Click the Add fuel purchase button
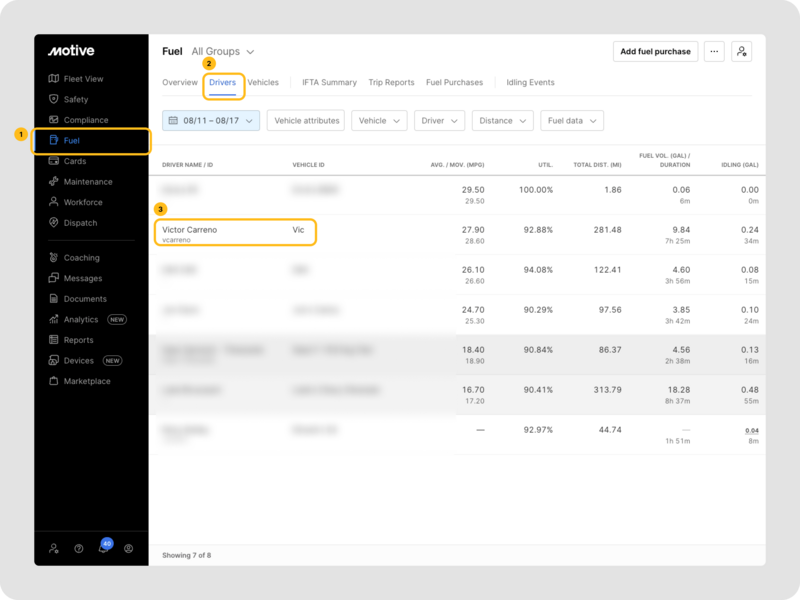This screenshot has height=600, width=800. point(655,51)
